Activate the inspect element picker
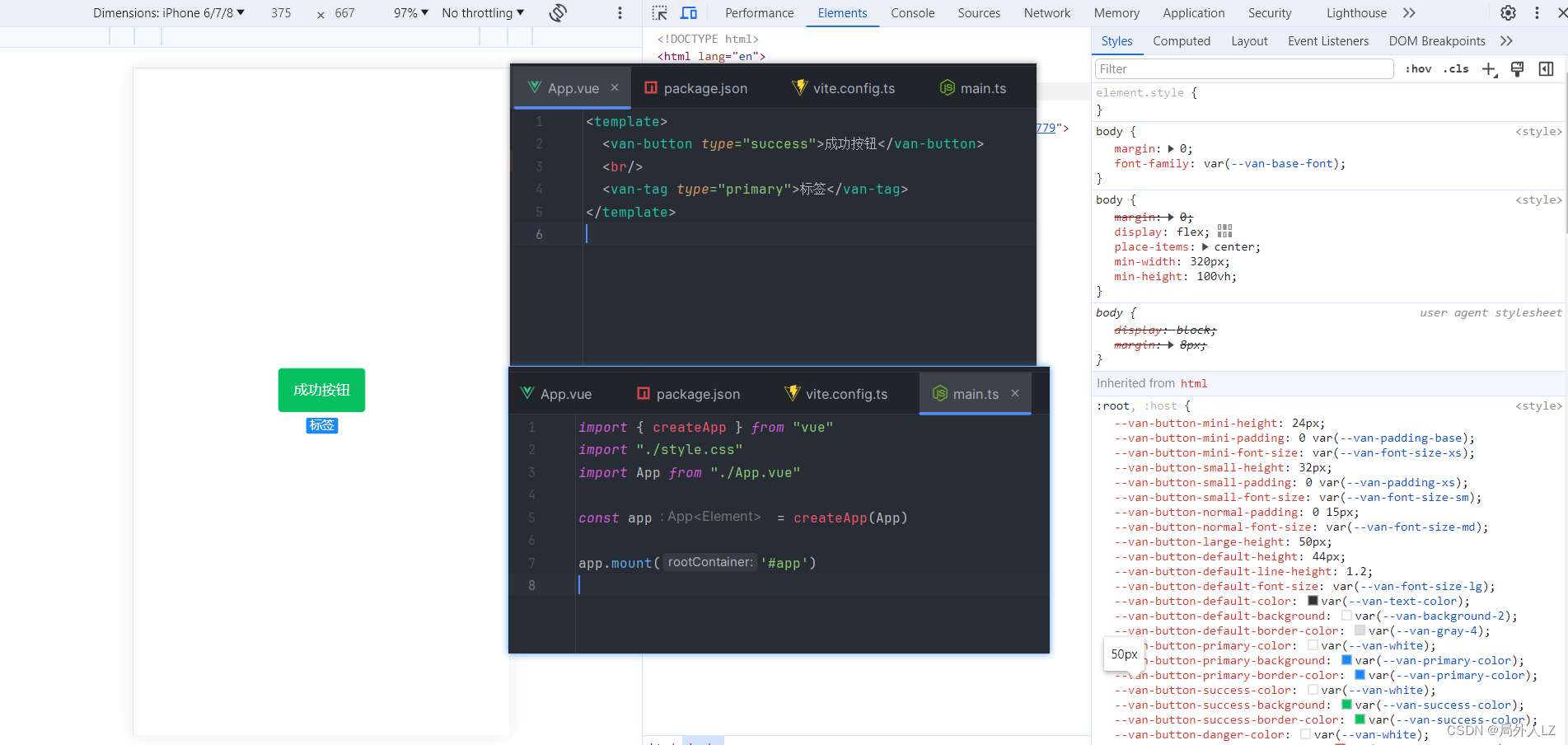 coord(659,12)
